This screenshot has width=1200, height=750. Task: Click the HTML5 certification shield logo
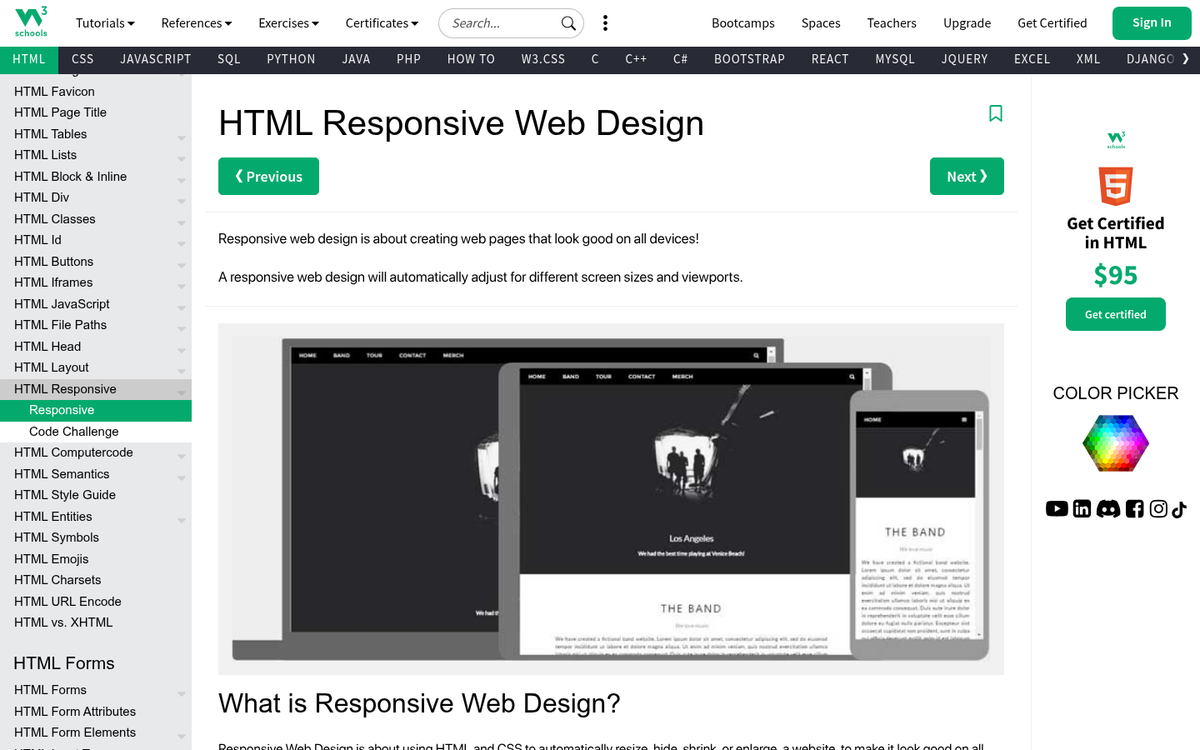coord(1115,184)
